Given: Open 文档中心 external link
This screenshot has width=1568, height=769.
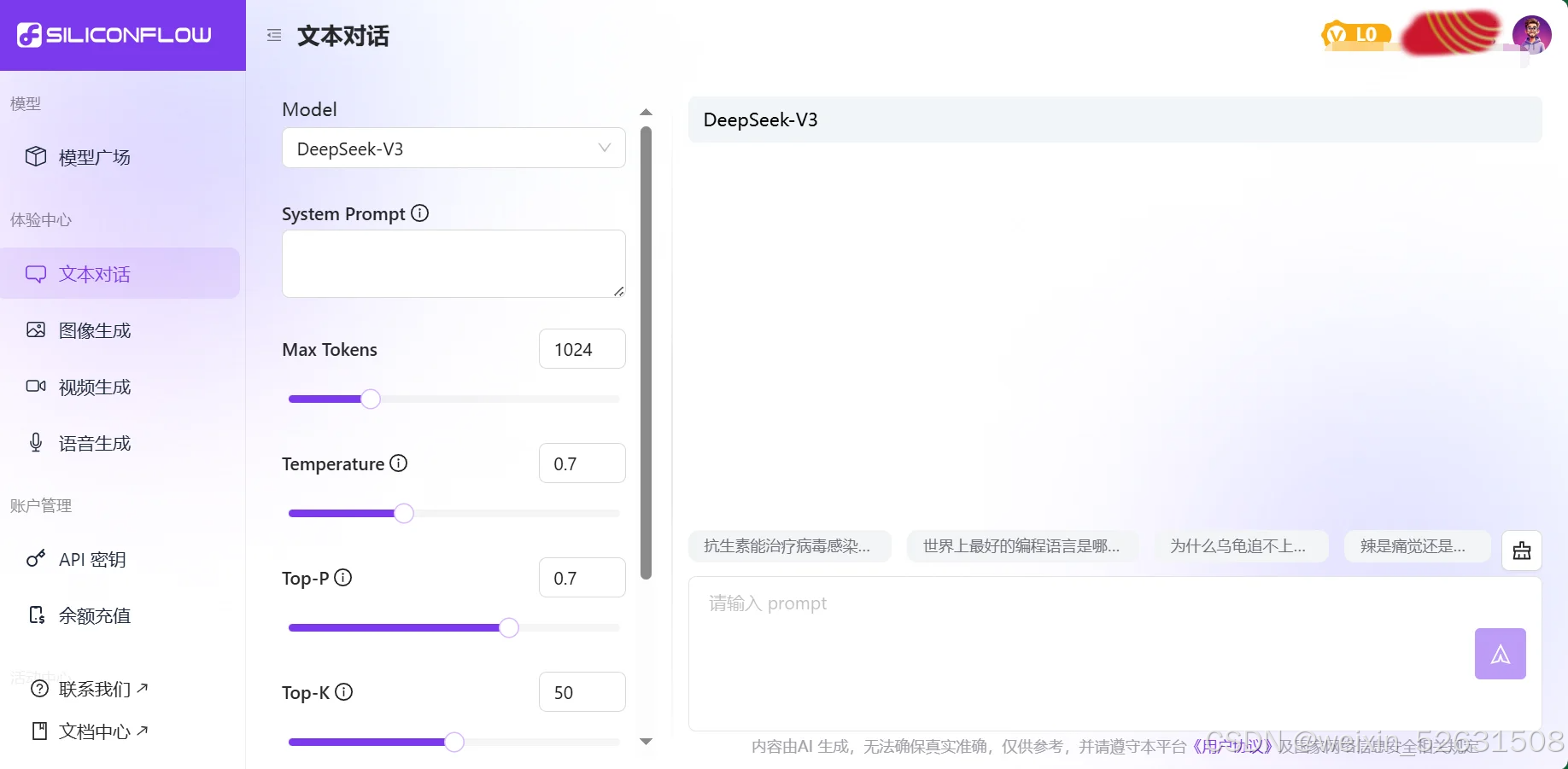Looking at the screenshot, I should 90,731.
